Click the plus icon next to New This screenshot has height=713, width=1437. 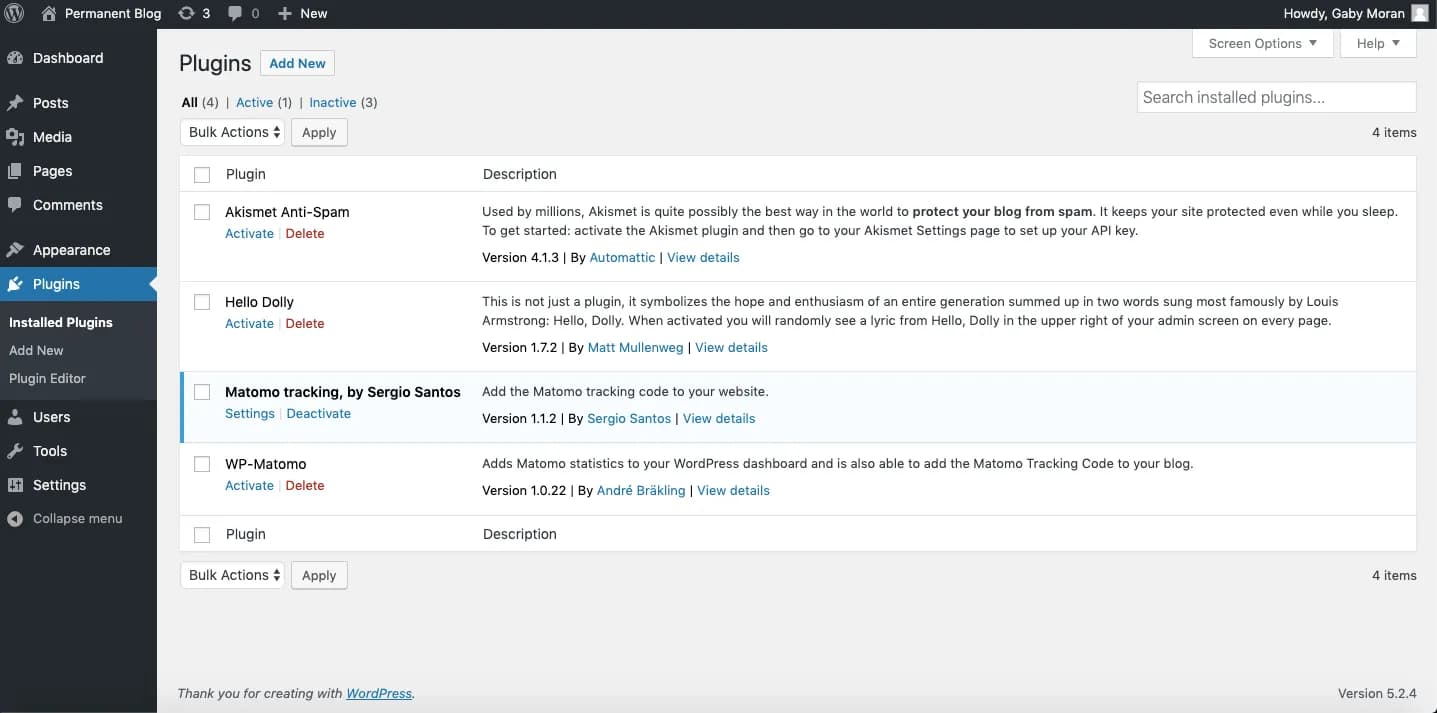284,14
